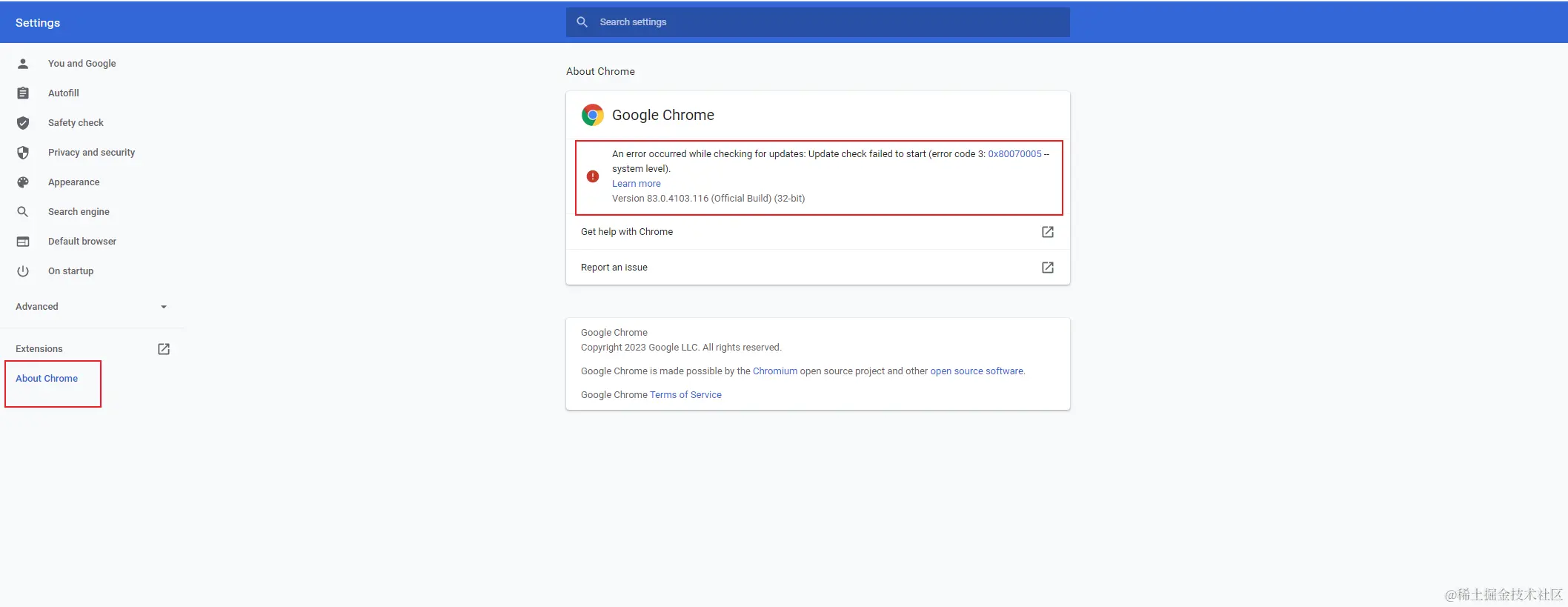Select About Chrome in the sidebar

pos(47,379)
